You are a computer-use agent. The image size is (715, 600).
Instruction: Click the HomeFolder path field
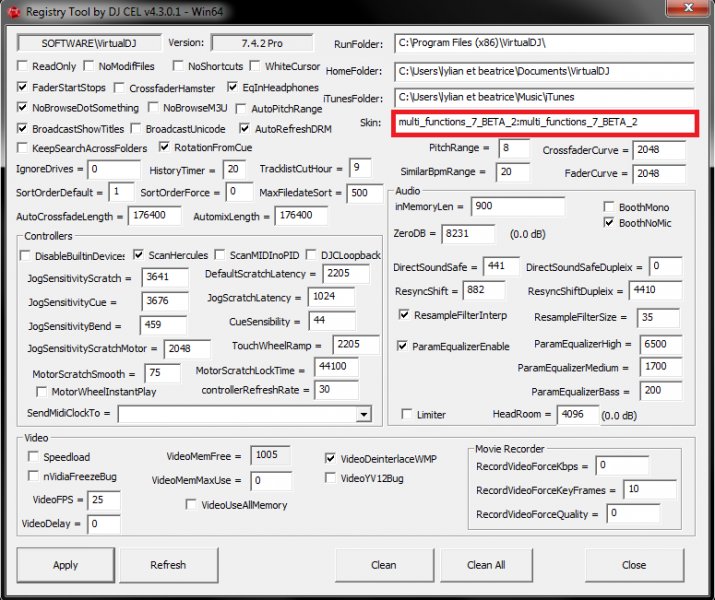[544, 72]
